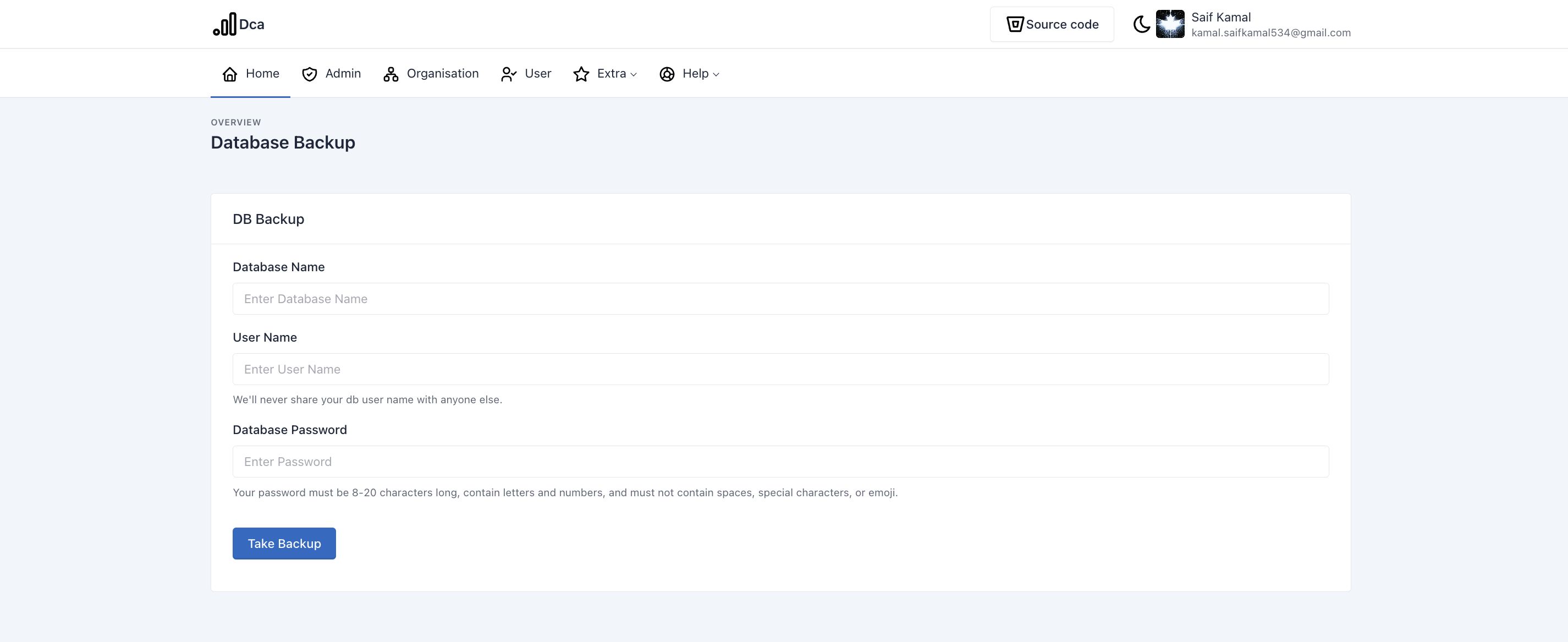This screenshot has width=1568, height=642.
Task: Go to the Home tab
Action: 250,74
